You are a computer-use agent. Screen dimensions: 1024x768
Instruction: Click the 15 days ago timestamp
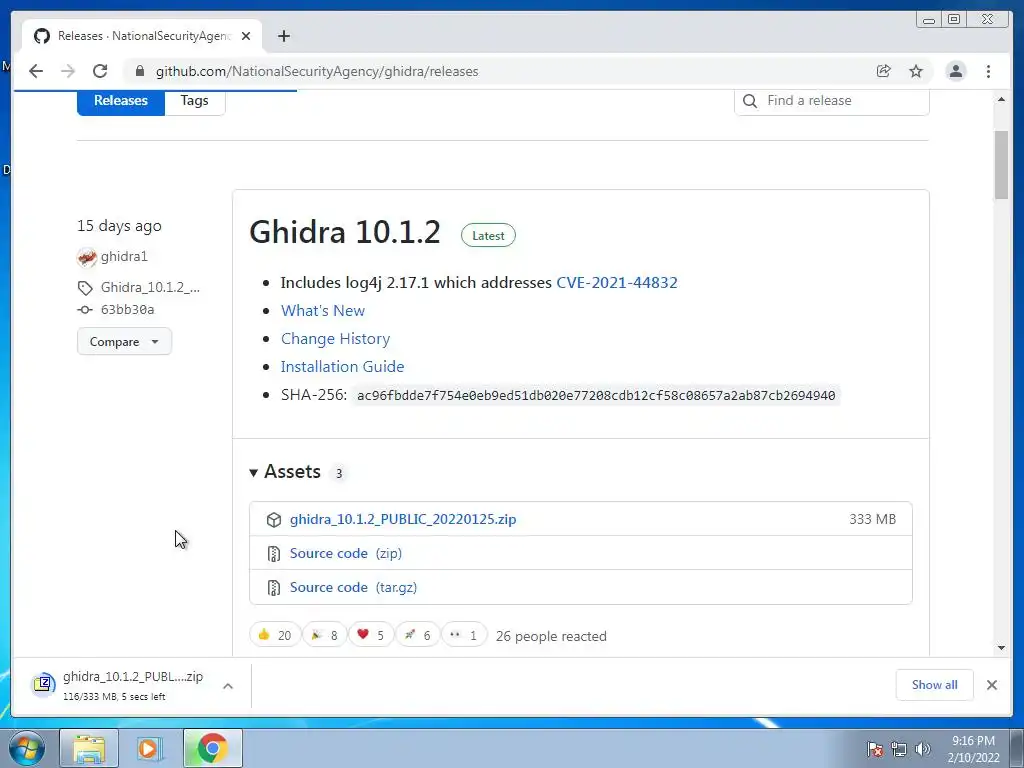119,226
